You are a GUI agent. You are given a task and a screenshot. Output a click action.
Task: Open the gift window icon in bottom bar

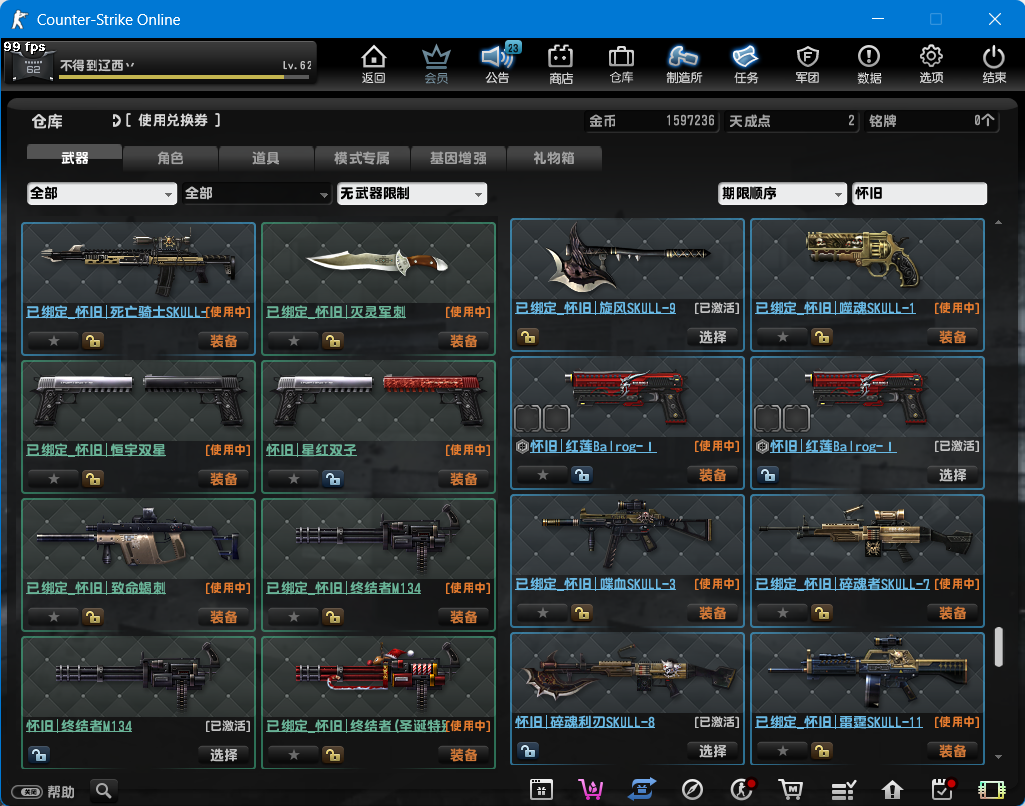pos(541,790)
